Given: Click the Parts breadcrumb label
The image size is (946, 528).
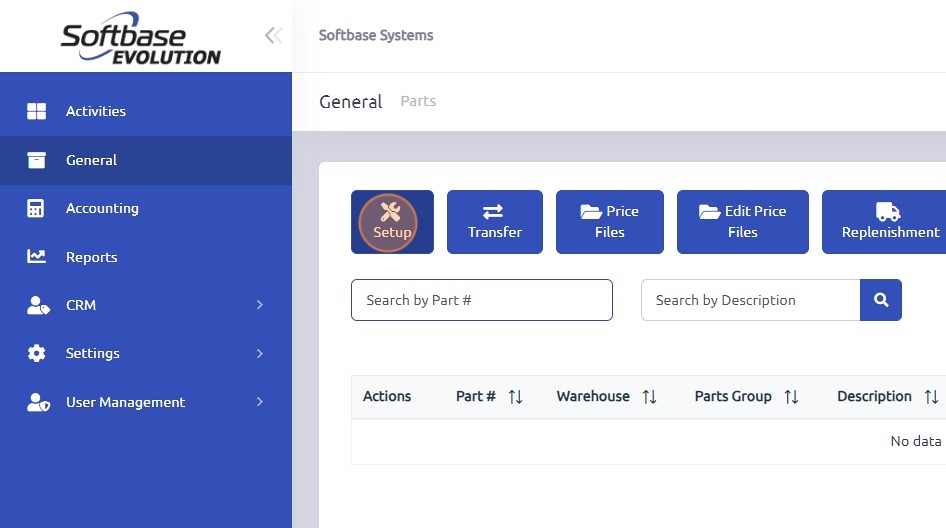Looking at the screenshot, I should click(x=418, y=101).
